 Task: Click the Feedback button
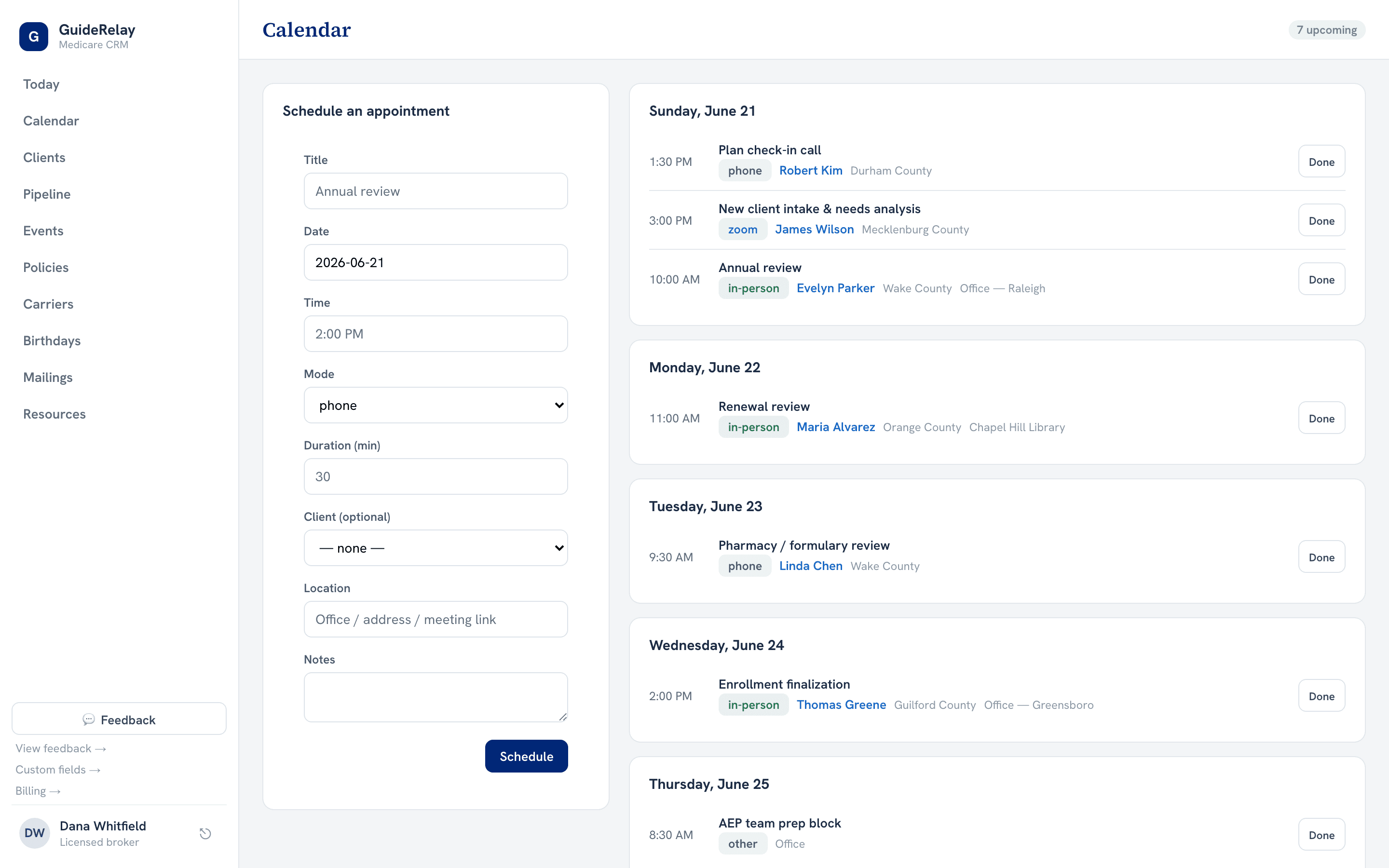(x=119, y=719)
